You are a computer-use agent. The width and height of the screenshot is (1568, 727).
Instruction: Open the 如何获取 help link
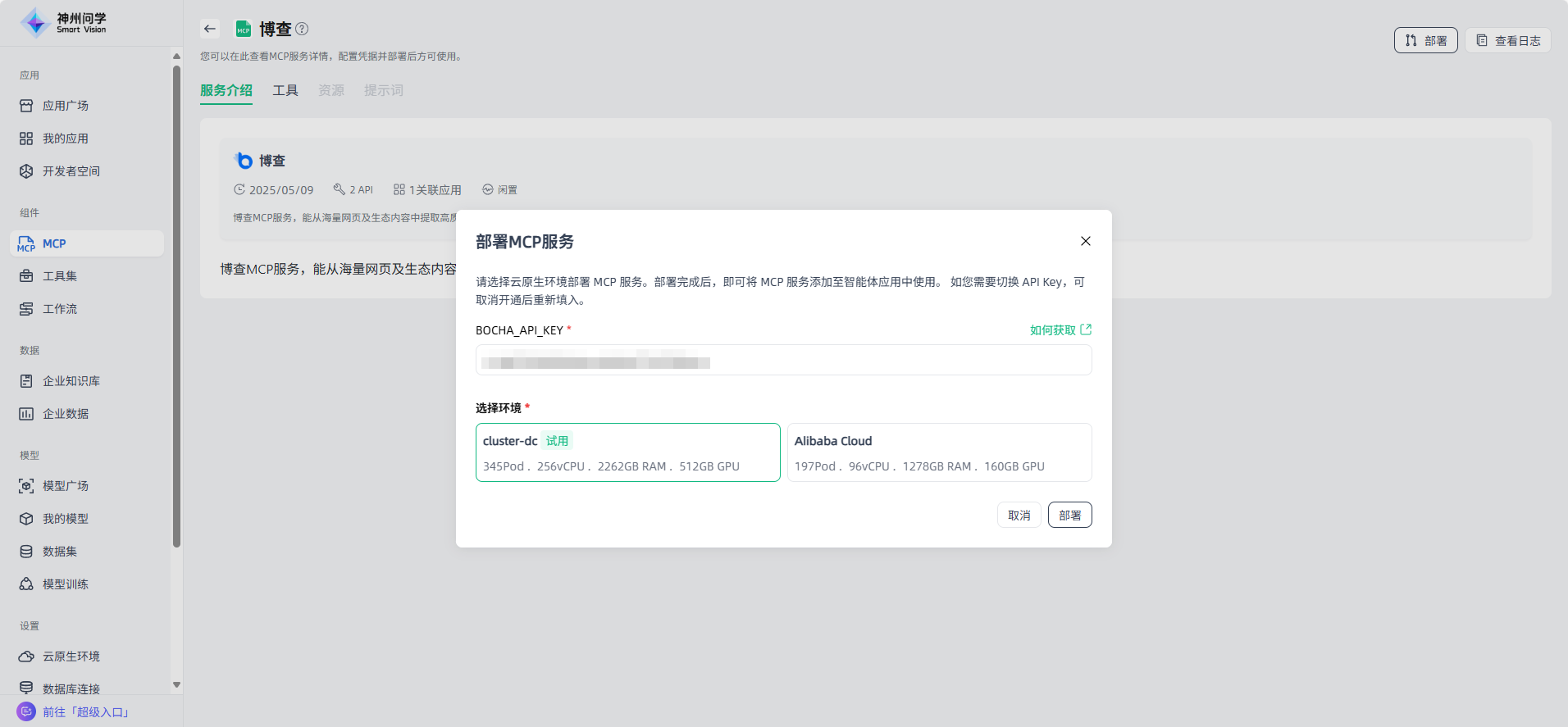click(1060, 330)
